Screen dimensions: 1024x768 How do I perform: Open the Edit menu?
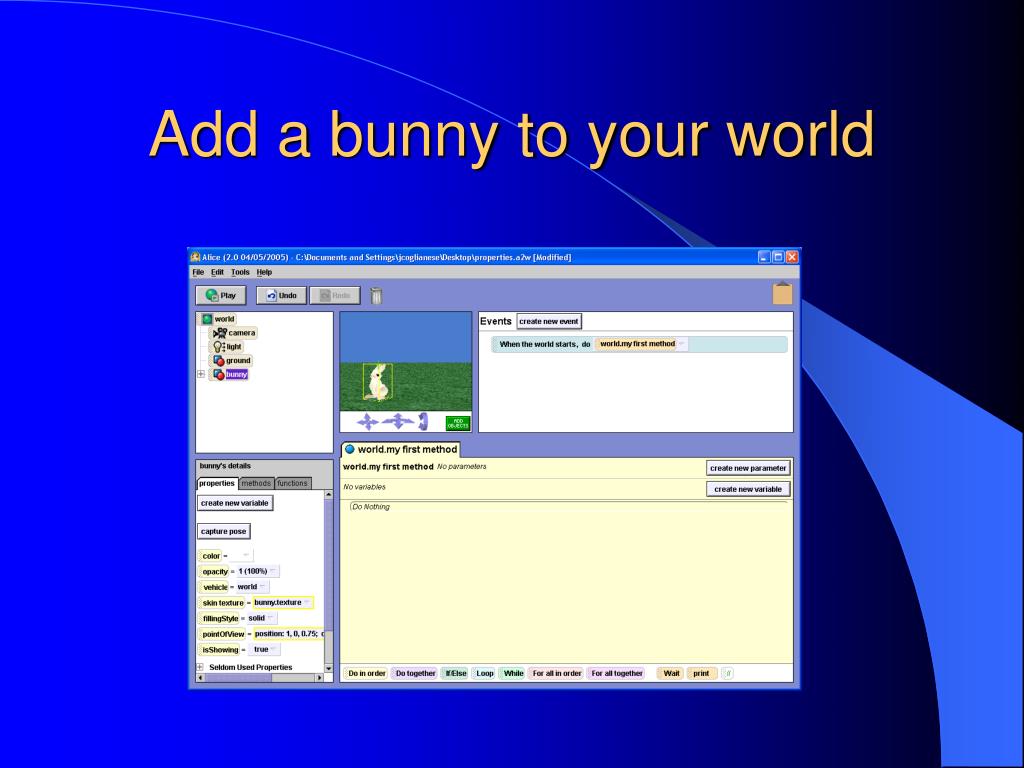coord(217,272)
